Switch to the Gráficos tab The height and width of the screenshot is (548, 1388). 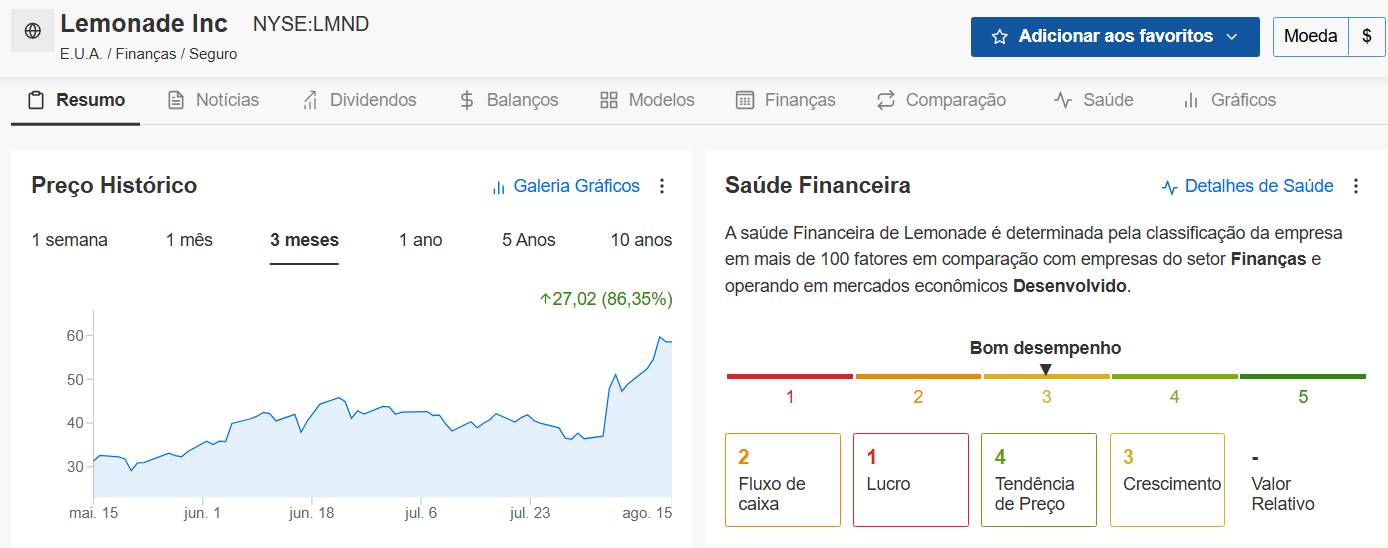coord(1229,100)
